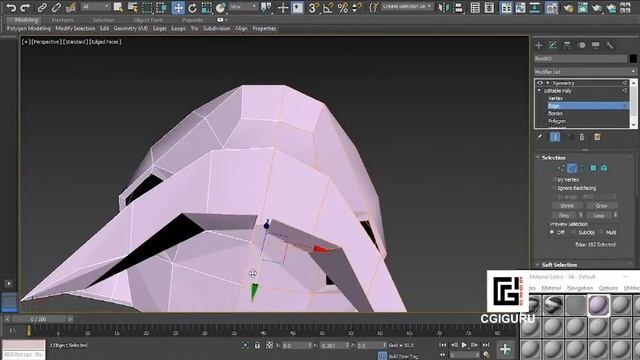
Task: Expand the Symmetry modifier arrow
Action: point(548,83)
